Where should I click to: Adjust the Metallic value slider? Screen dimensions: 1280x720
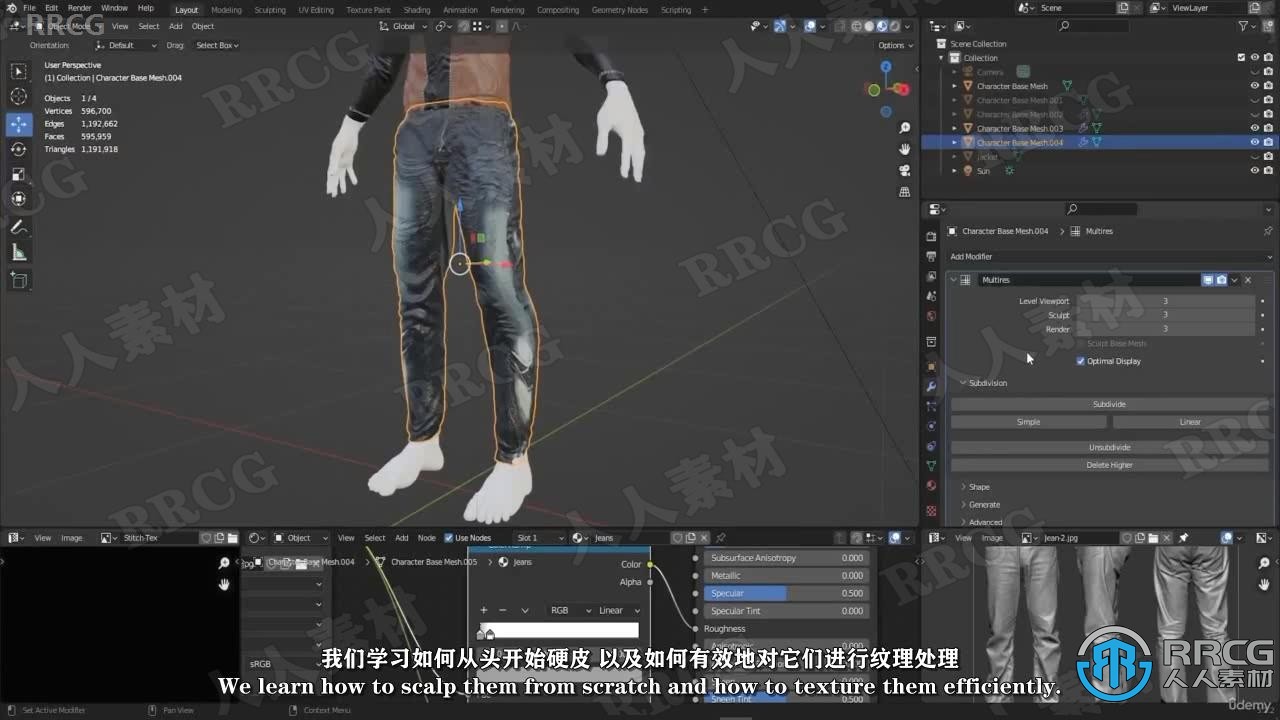click(x=787, y=575)
